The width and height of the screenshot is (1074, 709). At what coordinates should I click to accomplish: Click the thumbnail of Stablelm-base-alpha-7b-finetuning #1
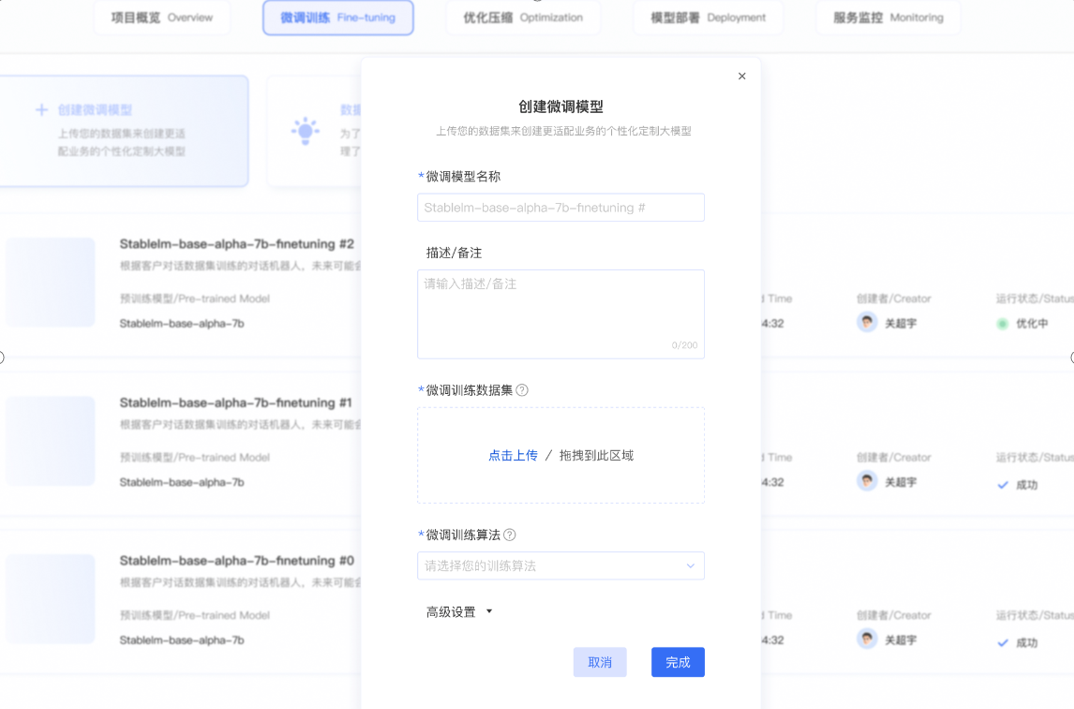click(50, 441)
